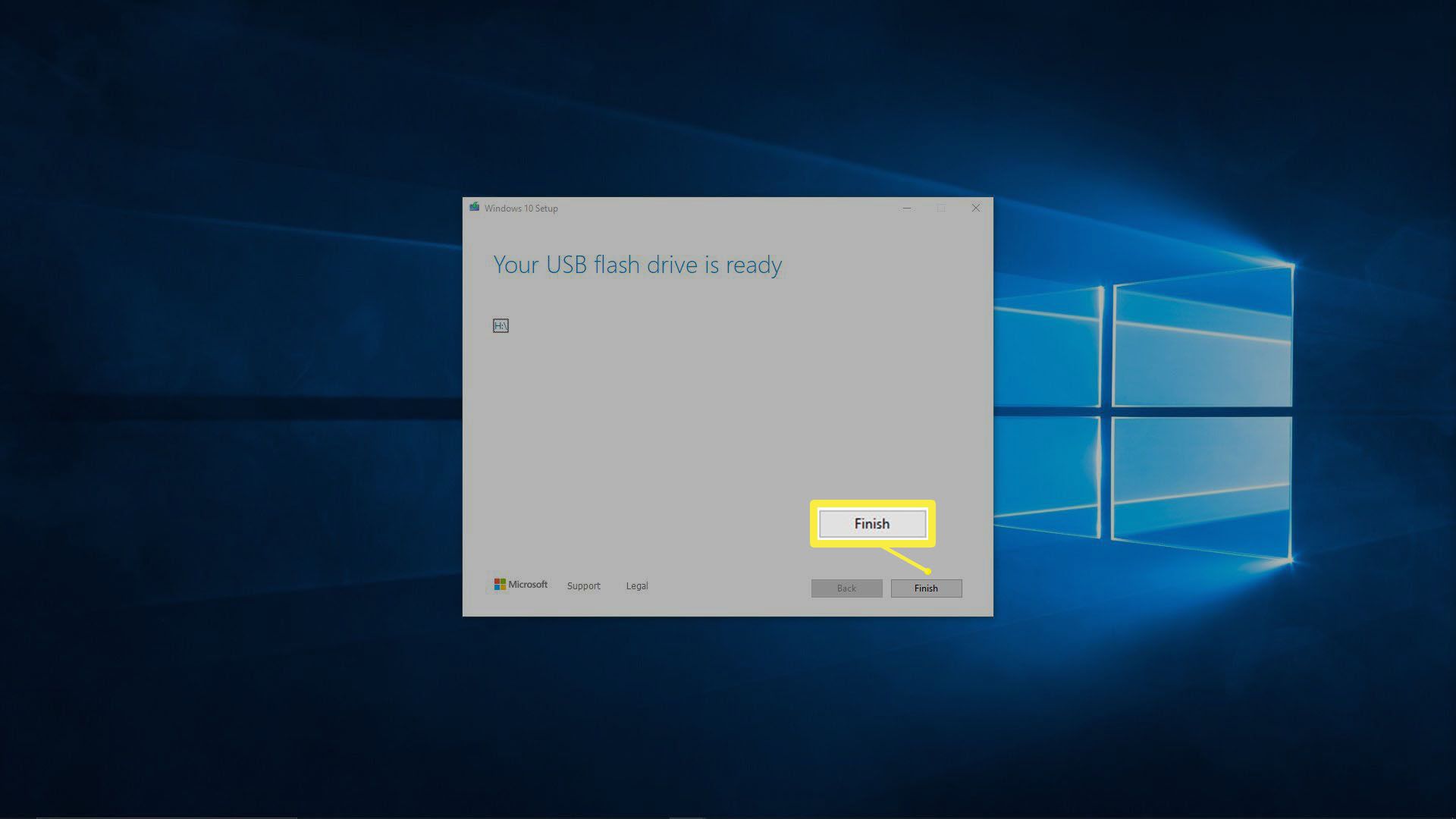Minimize the Windows 10 Setup window

pos(907,208)
